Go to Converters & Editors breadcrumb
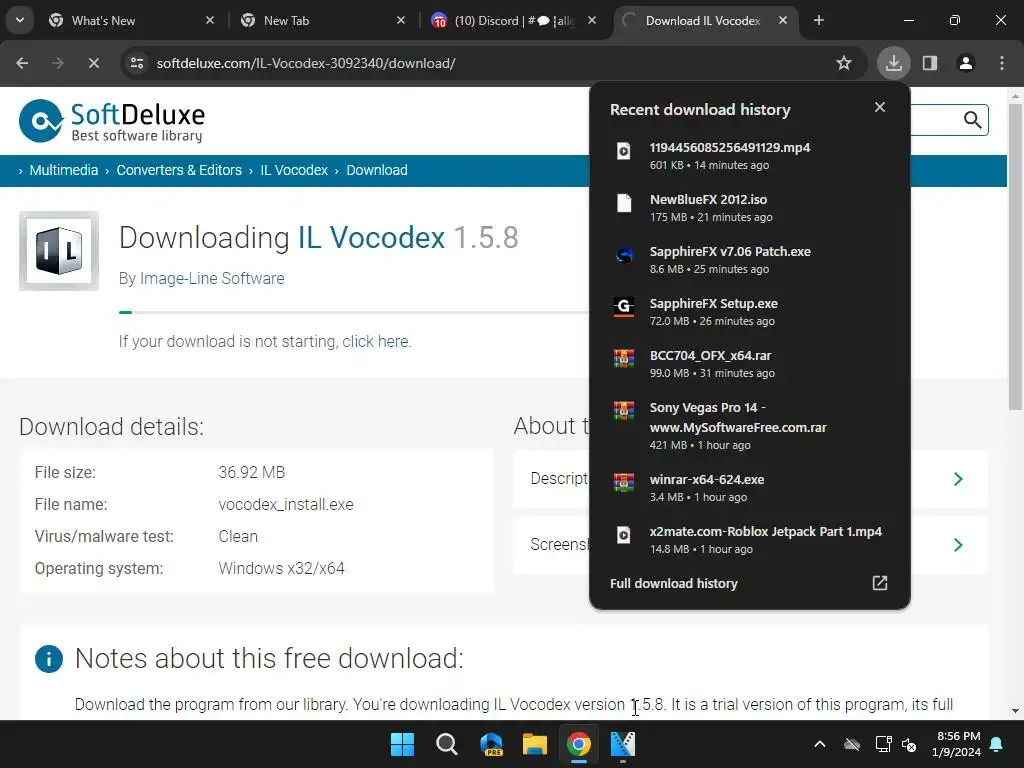 tap(179, 170)
